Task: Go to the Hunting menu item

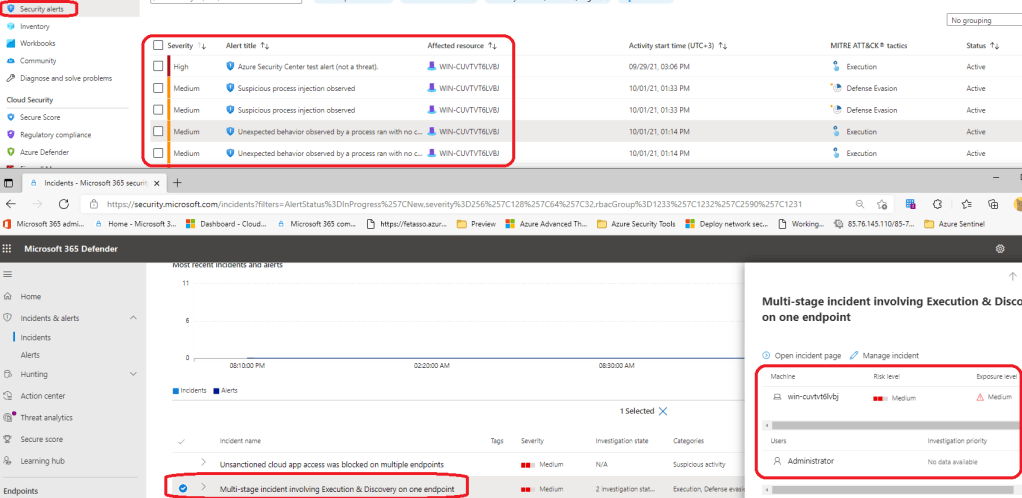Action: click(x=34, y=373)
